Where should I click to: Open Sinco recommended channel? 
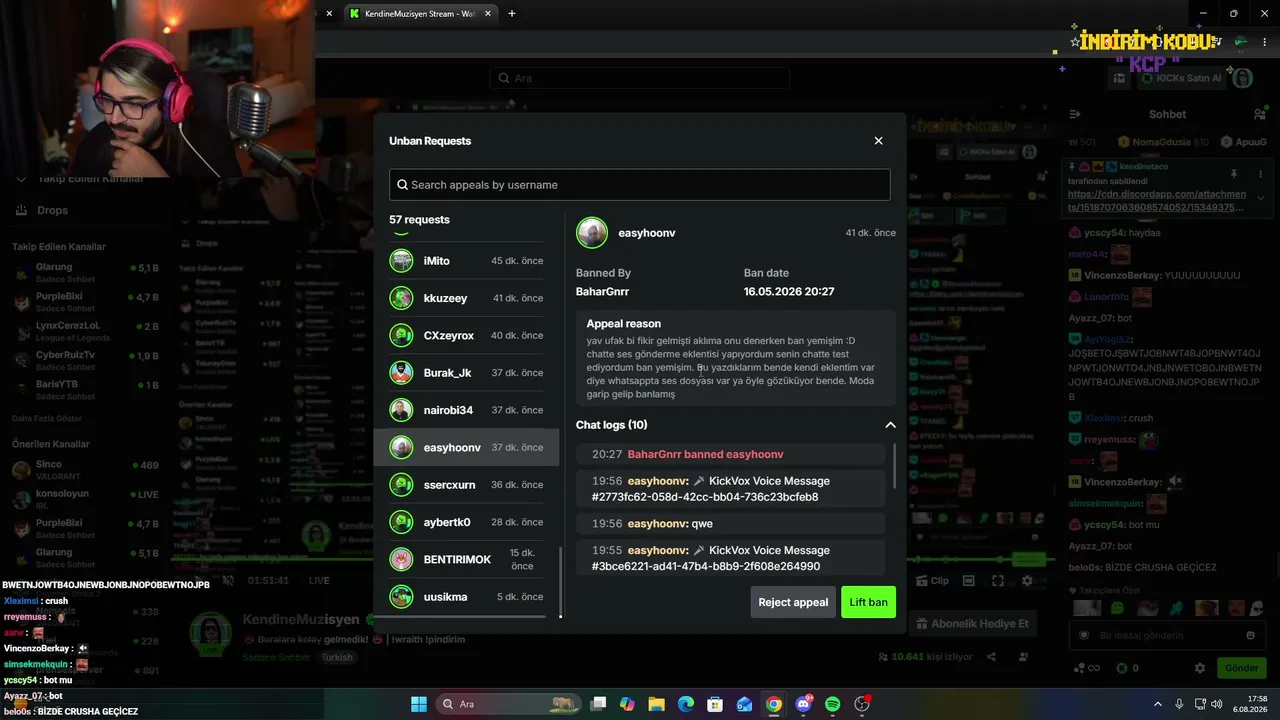tap(86, 470)
